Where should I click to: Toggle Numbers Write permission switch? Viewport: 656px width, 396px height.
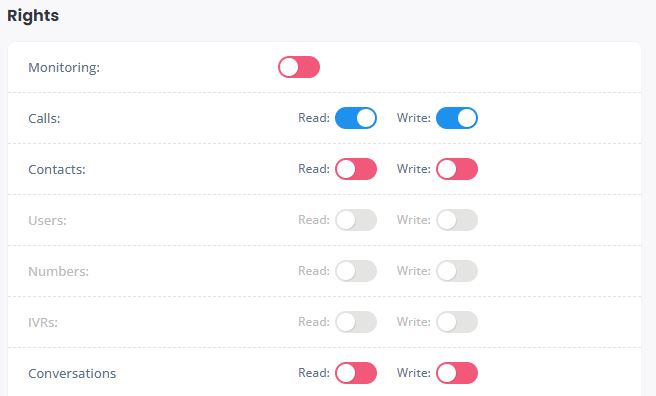tap(457, 271)
